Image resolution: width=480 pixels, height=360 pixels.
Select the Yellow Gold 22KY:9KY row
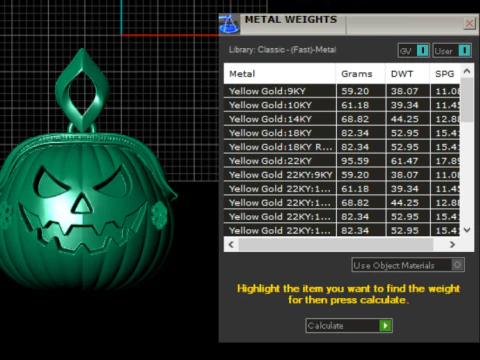pos(342,175)
